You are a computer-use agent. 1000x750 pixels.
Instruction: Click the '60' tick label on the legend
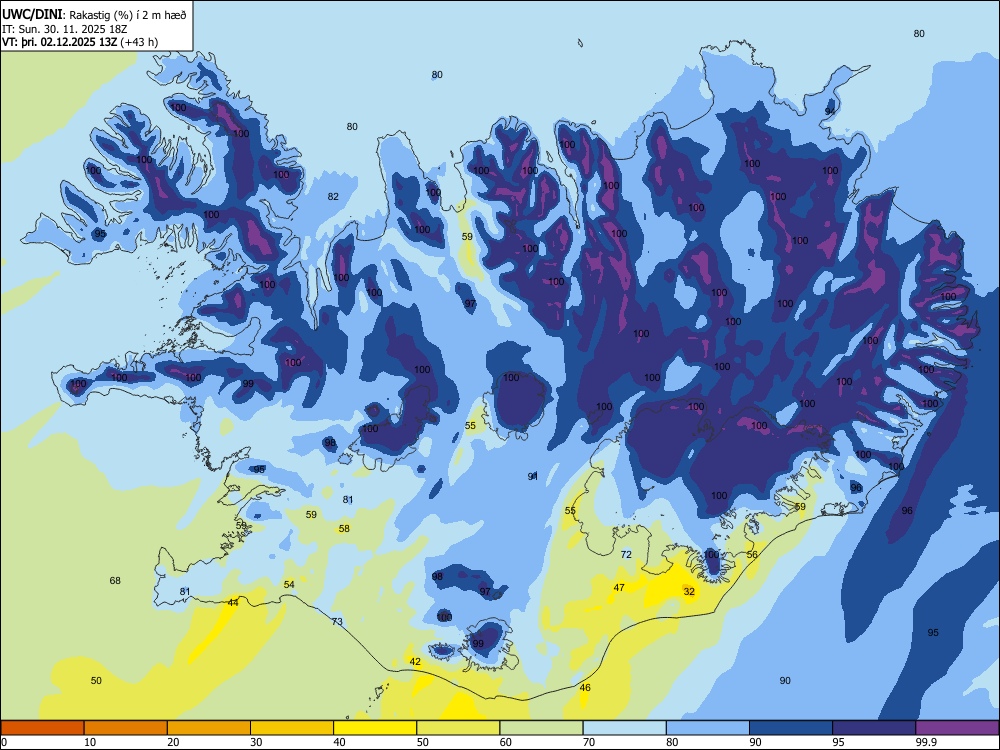click(506, 742)
